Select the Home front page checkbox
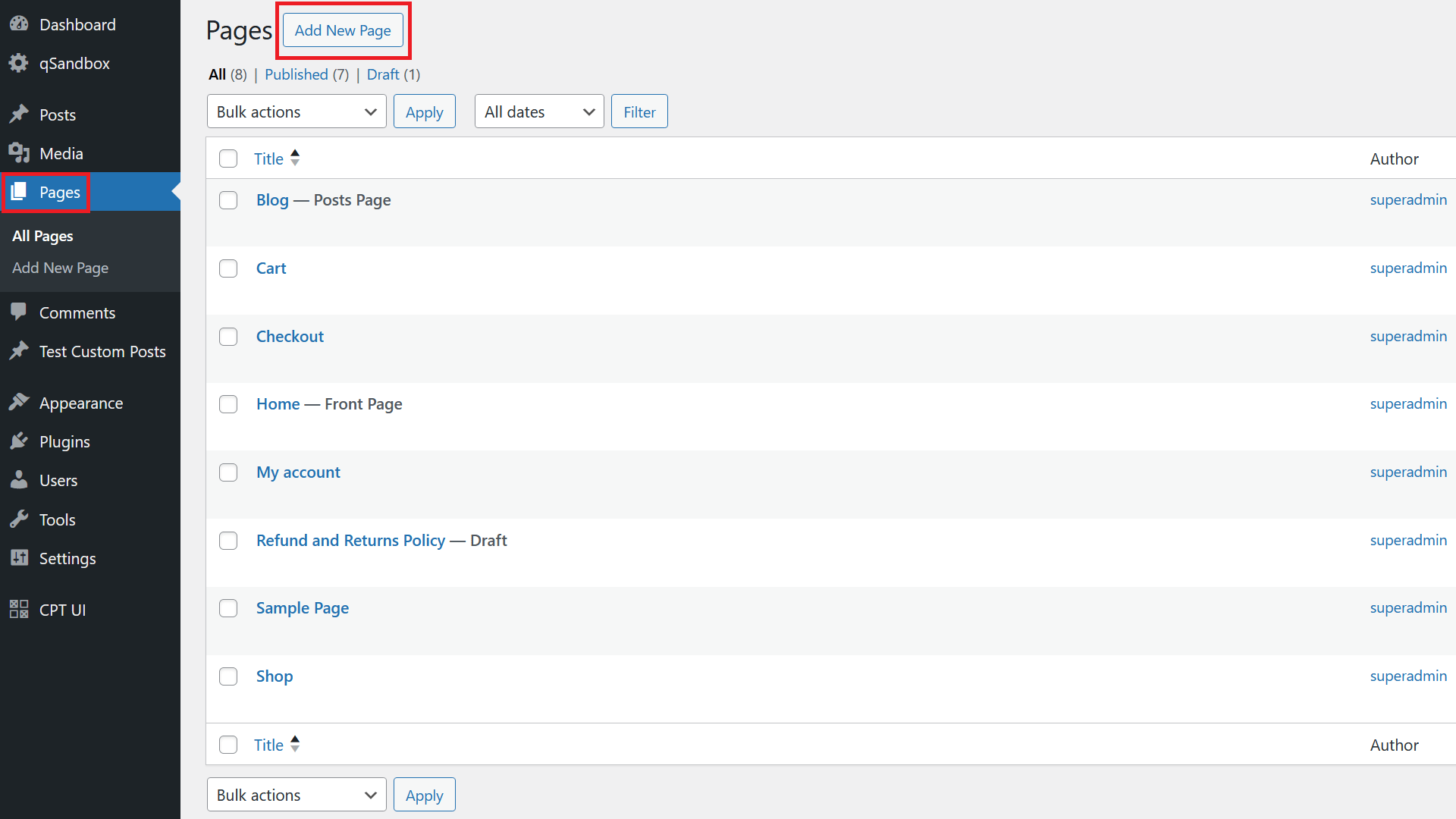This screenshot has width=1456, height=819. click(x=228, y=404)
